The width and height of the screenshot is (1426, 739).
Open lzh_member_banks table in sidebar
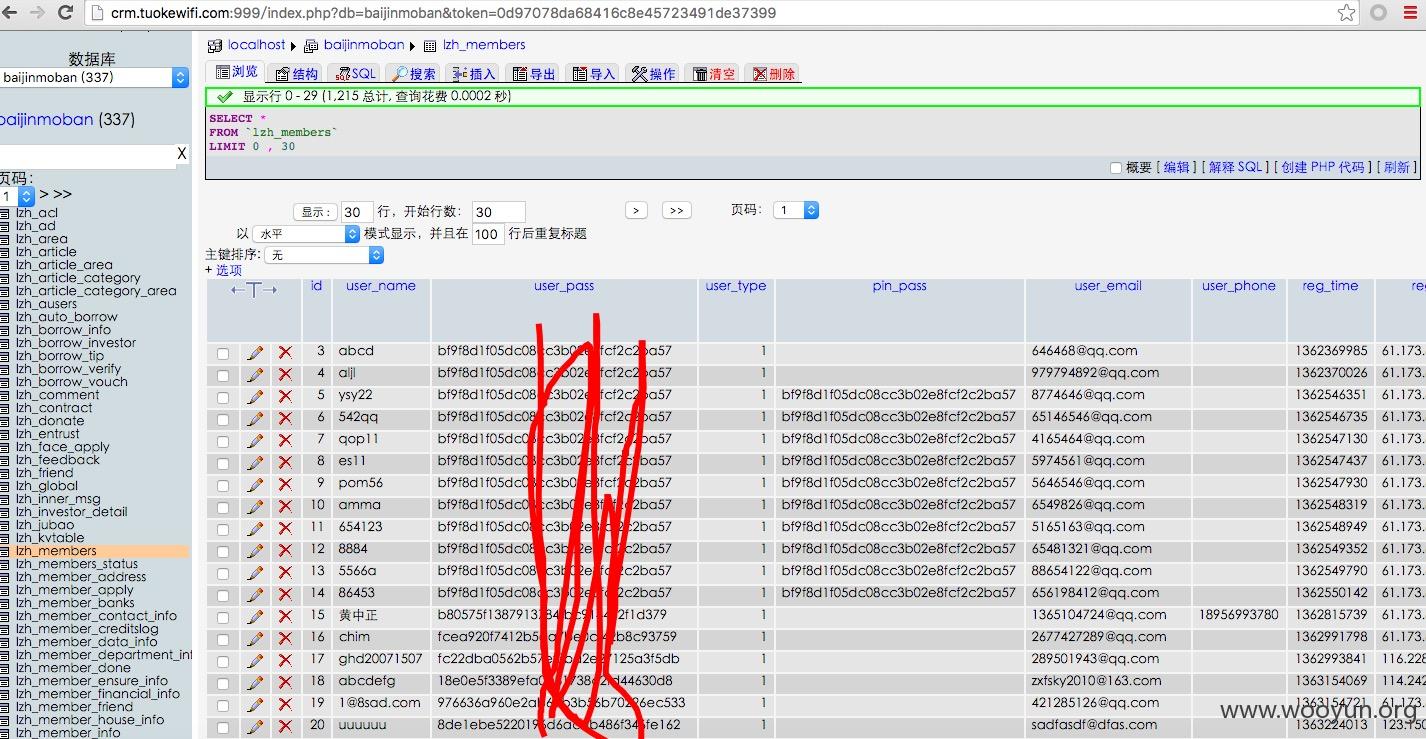75,603
